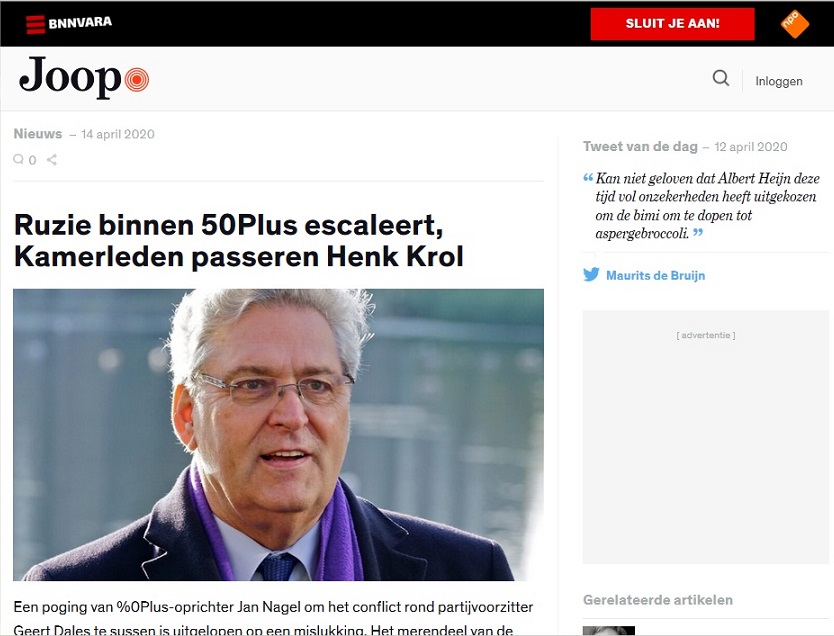Click the advertentie placeholder box
The width and height of the screenshot is (834, 636).
(x=705, y=437)
